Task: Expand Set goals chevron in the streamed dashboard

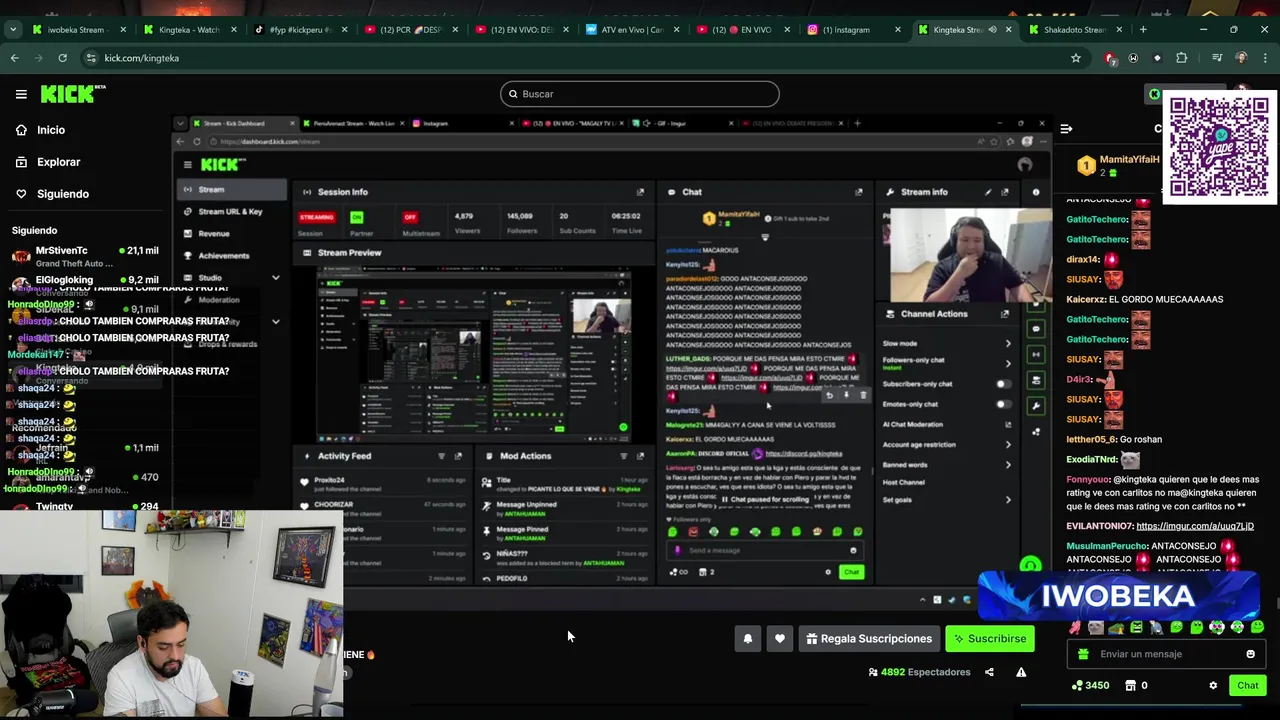Action: point(1008,500)
